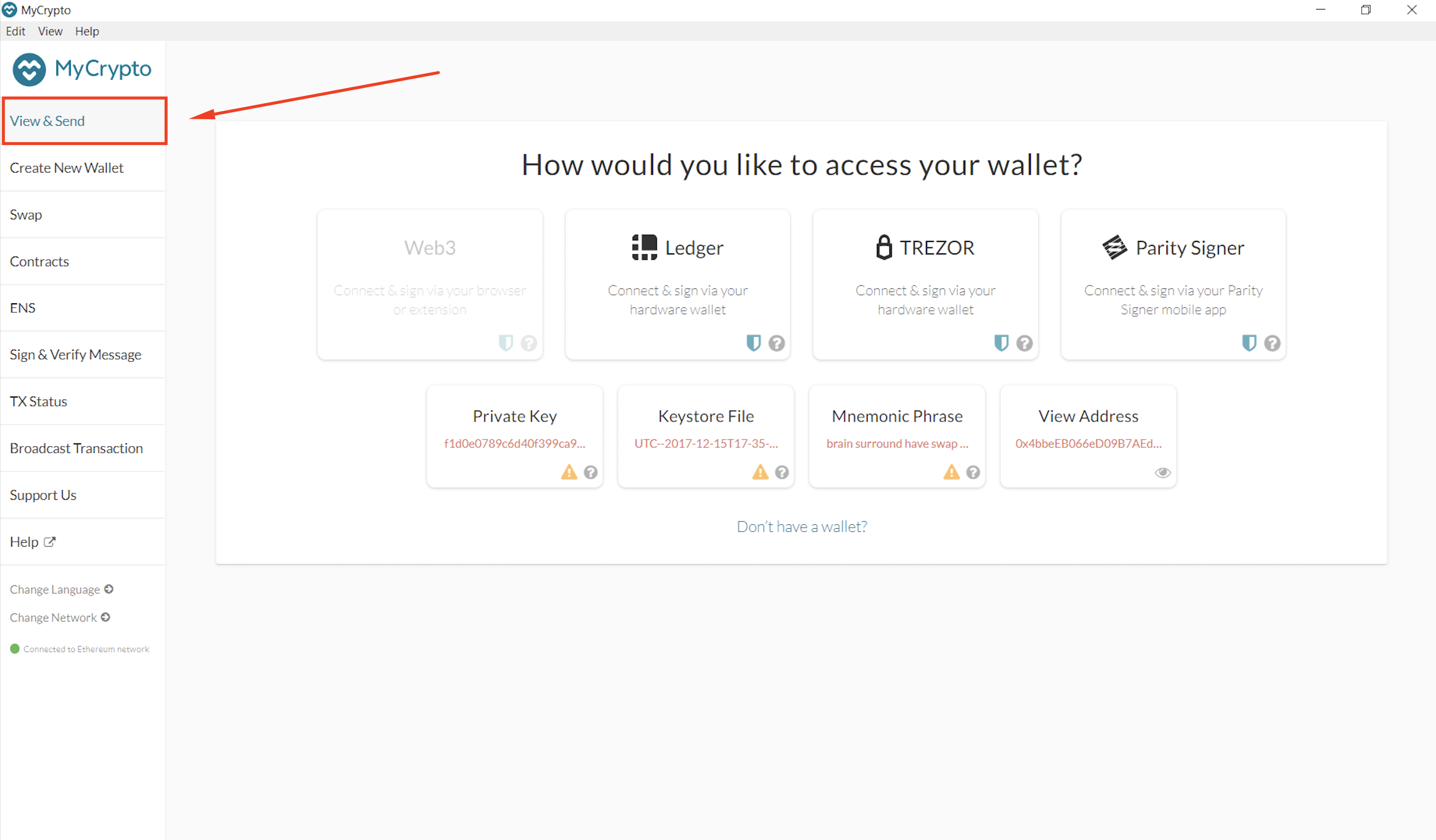Click the arrow icon next to Change Network

click(105, 617)
